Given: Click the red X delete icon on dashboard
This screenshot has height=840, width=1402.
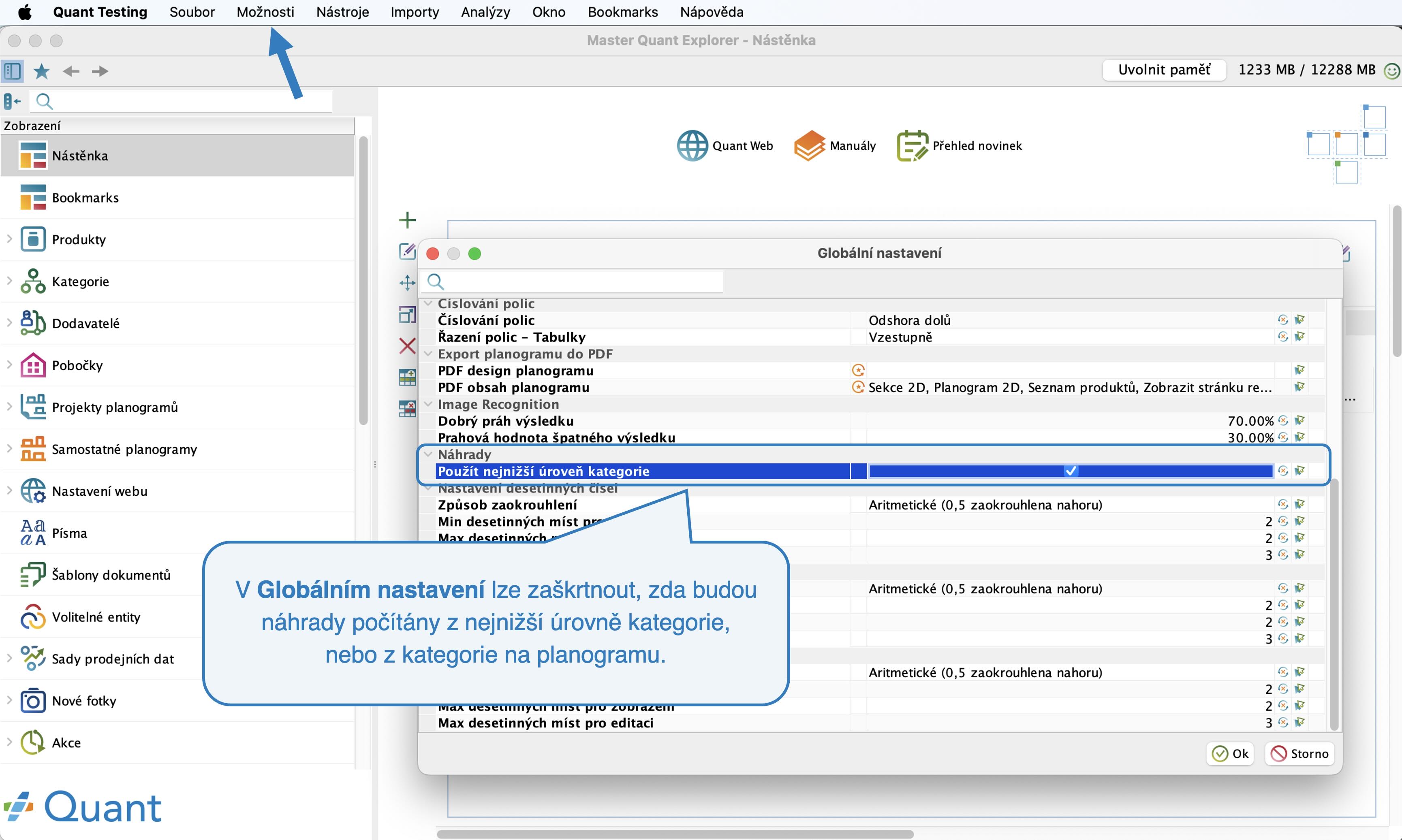Looking at the screenshot, I should click(407, 345).
